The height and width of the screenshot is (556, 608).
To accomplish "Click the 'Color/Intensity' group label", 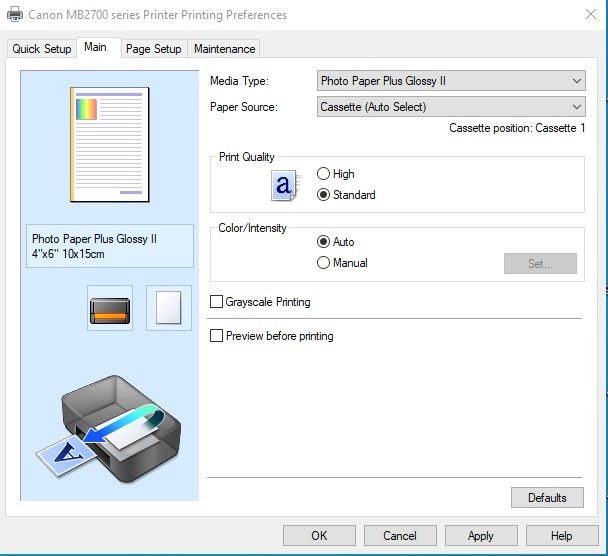I will pos(252,228).
